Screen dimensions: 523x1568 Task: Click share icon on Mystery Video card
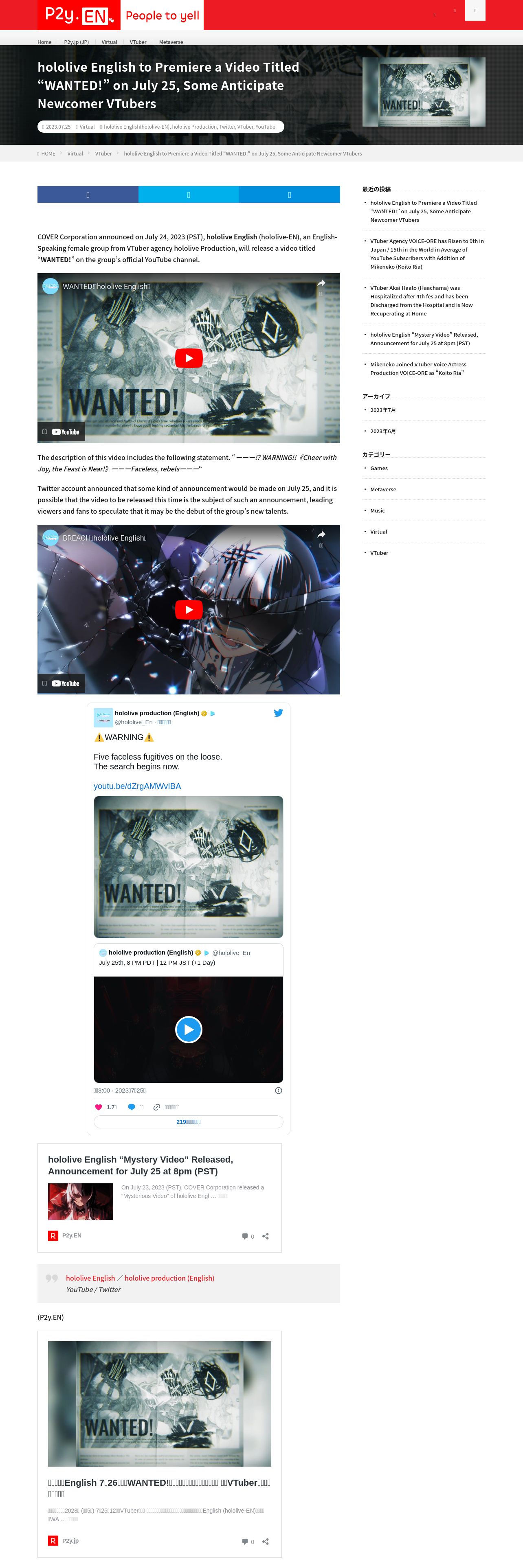(x=266, y=1236)
